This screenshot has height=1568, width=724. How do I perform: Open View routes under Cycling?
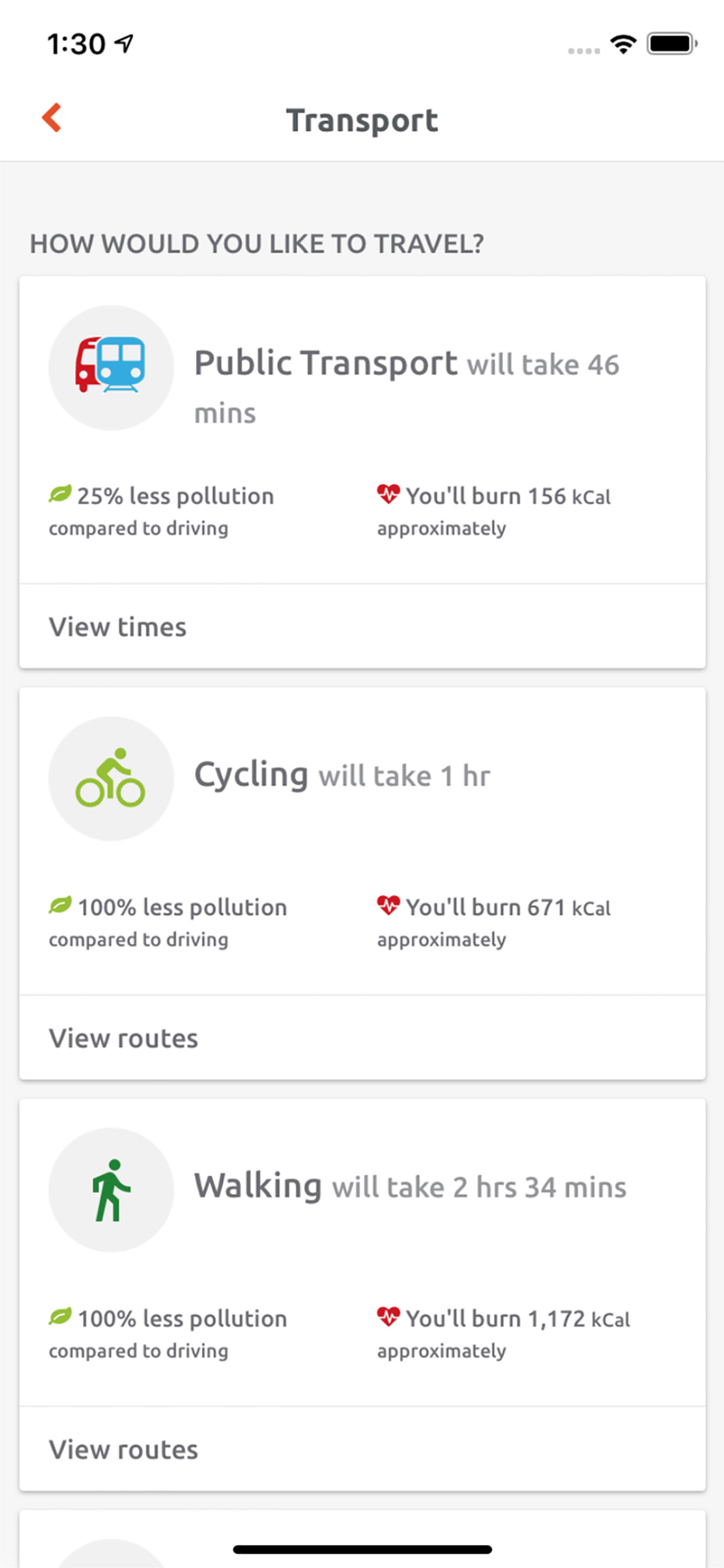pos(363,1038)
